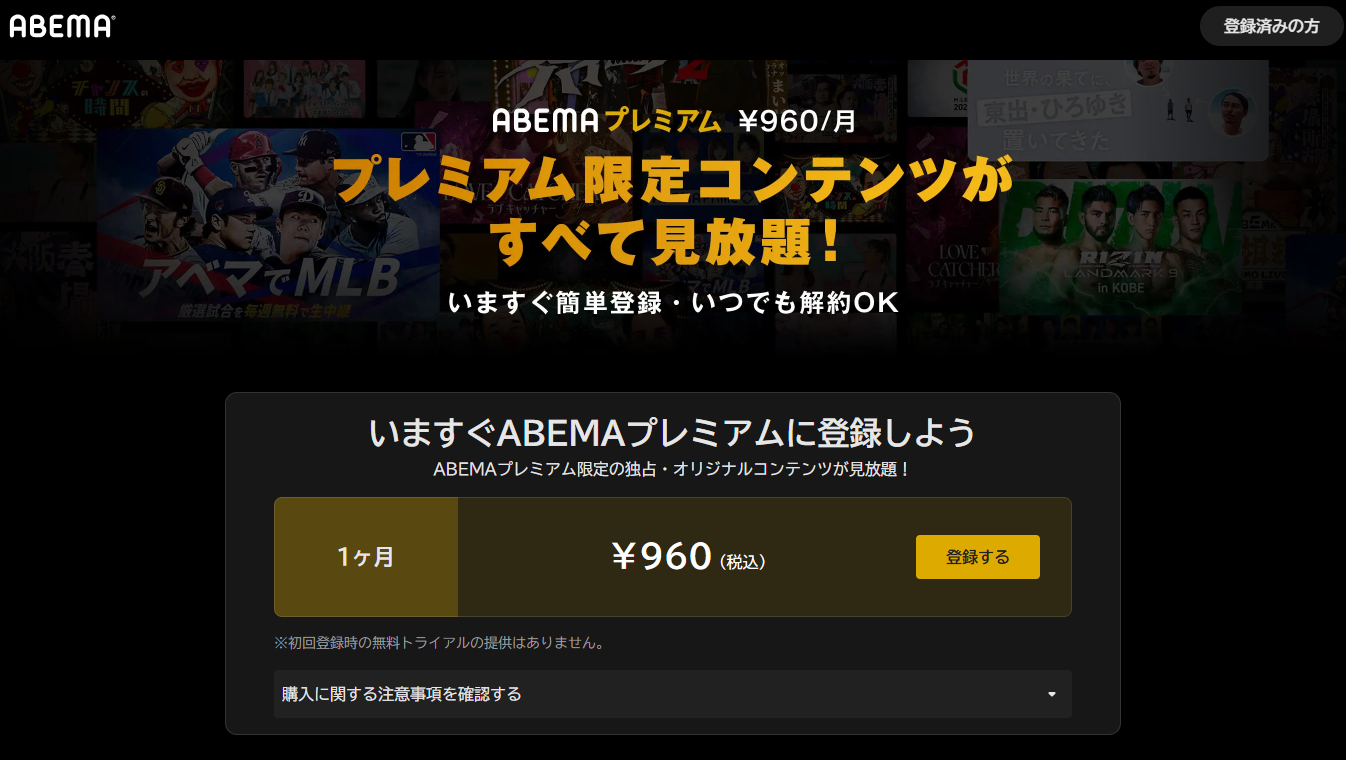1346x760 pixels.
Task: Click the 無料トライアル notice text
Action: pos(439,642)
